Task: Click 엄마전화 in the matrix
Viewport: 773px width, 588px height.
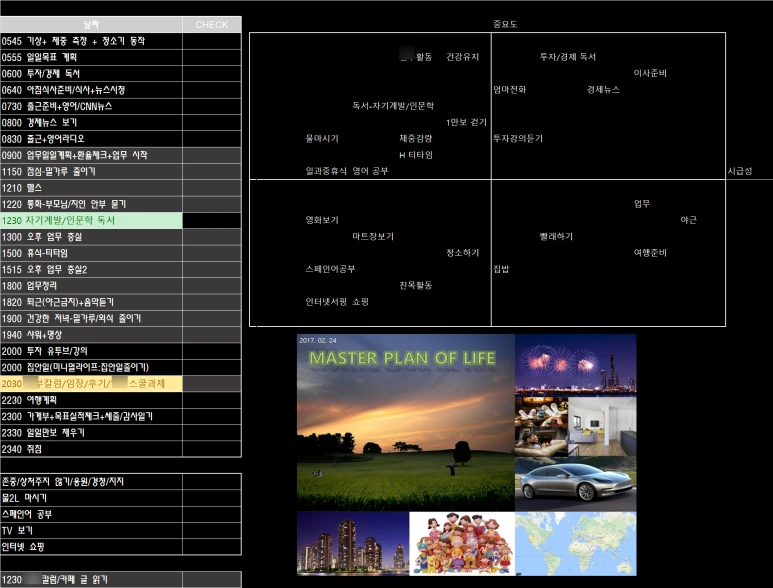Action: 510,89
